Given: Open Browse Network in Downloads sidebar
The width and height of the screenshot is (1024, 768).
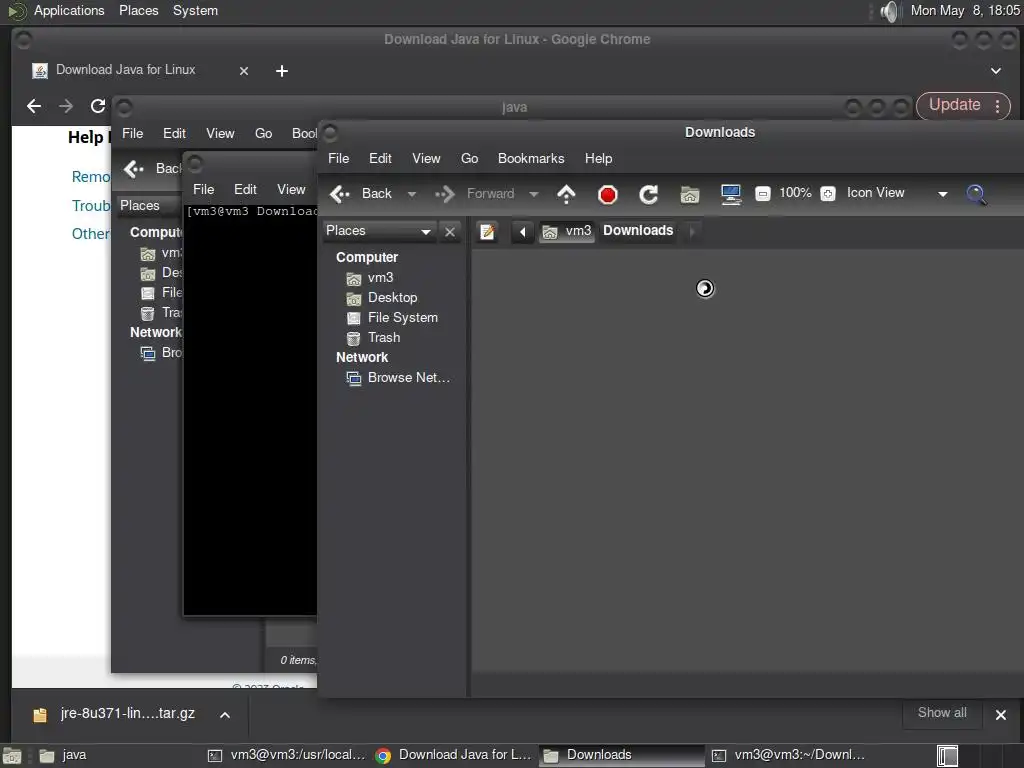Looking at the screenshot, I should pos(408,377).
